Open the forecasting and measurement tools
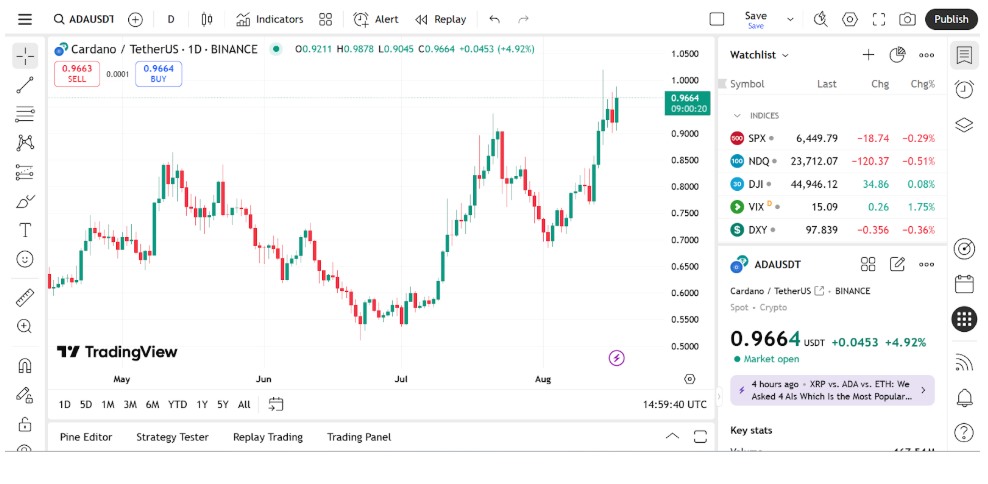The image size is (988, 484). coord(25,171)
